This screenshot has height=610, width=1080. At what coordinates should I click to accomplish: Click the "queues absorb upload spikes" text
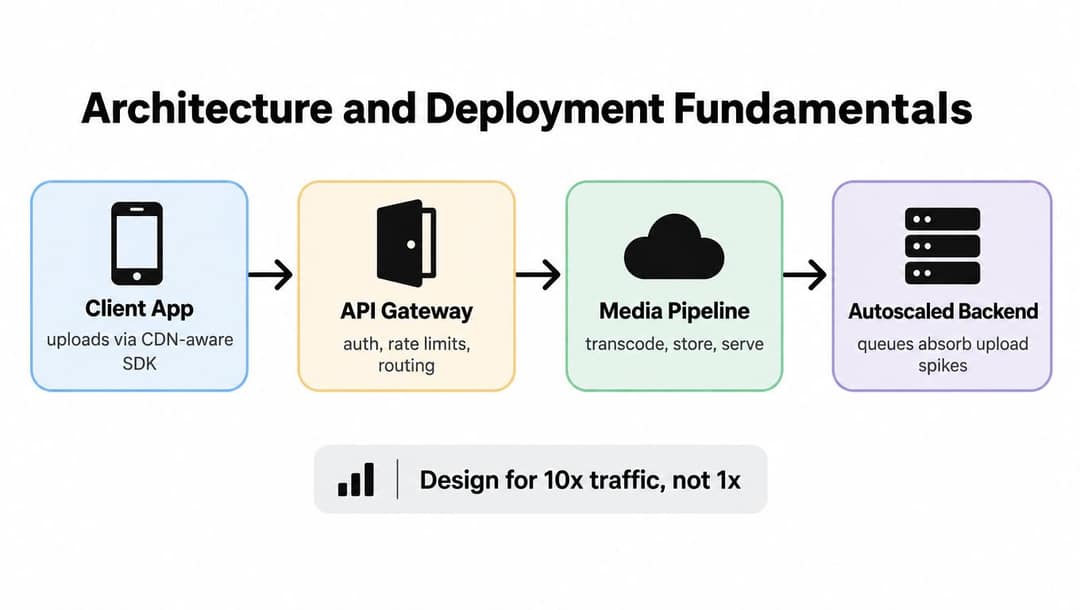point(942,354)
